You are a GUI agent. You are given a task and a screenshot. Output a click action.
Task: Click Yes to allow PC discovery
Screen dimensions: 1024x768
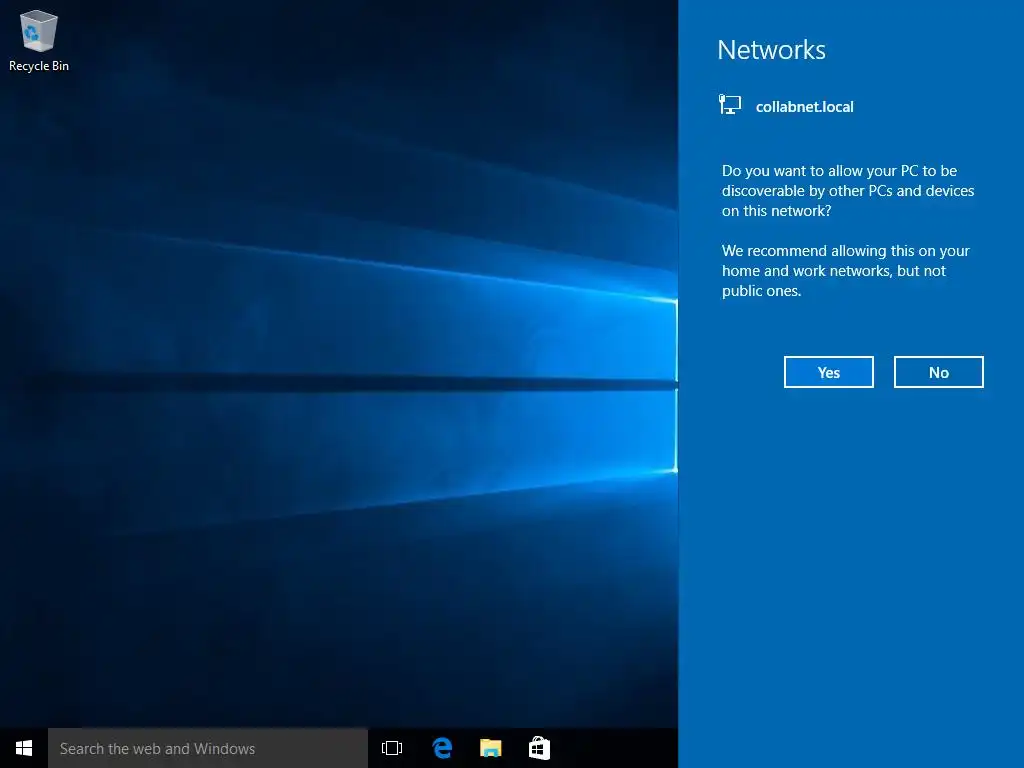click(x=828, y=372)
